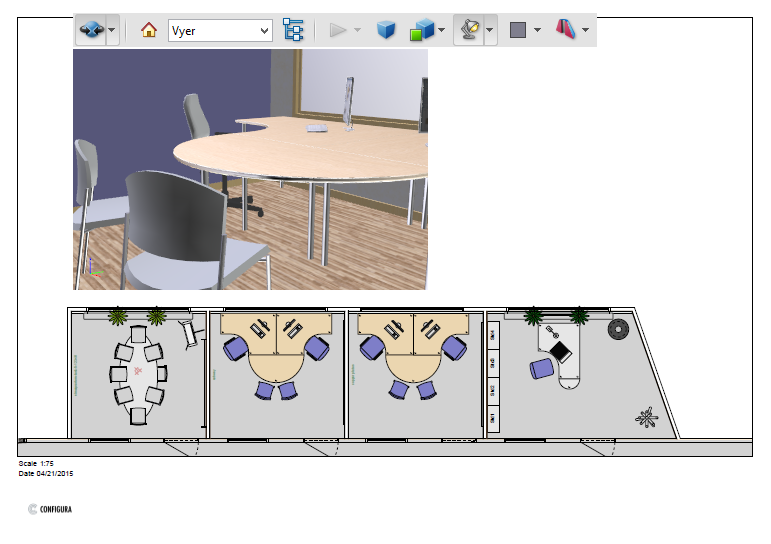Open the Vyer views combo box
This screenshot has width=771, height=544.
(220, 30)
